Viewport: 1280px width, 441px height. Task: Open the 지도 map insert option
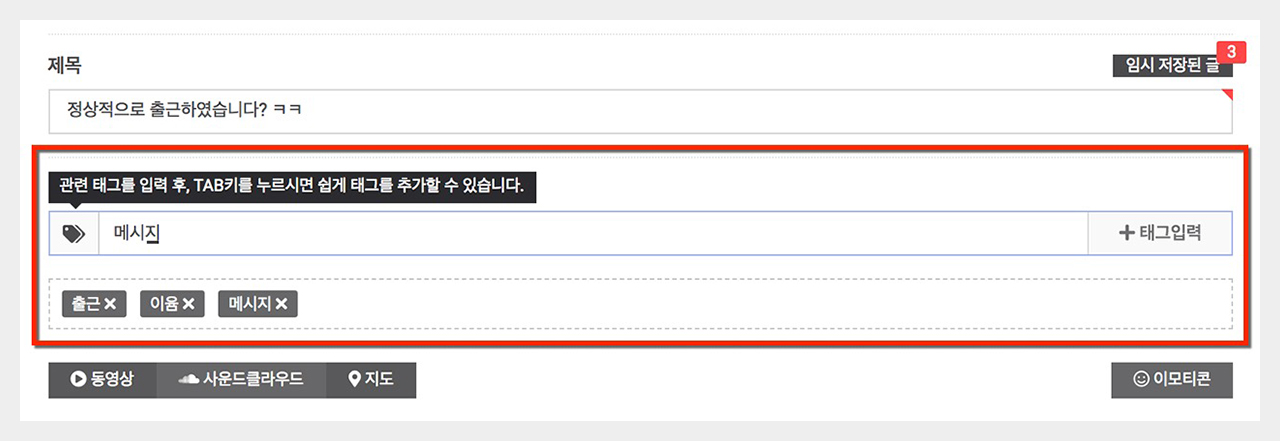tap(371, 380)
